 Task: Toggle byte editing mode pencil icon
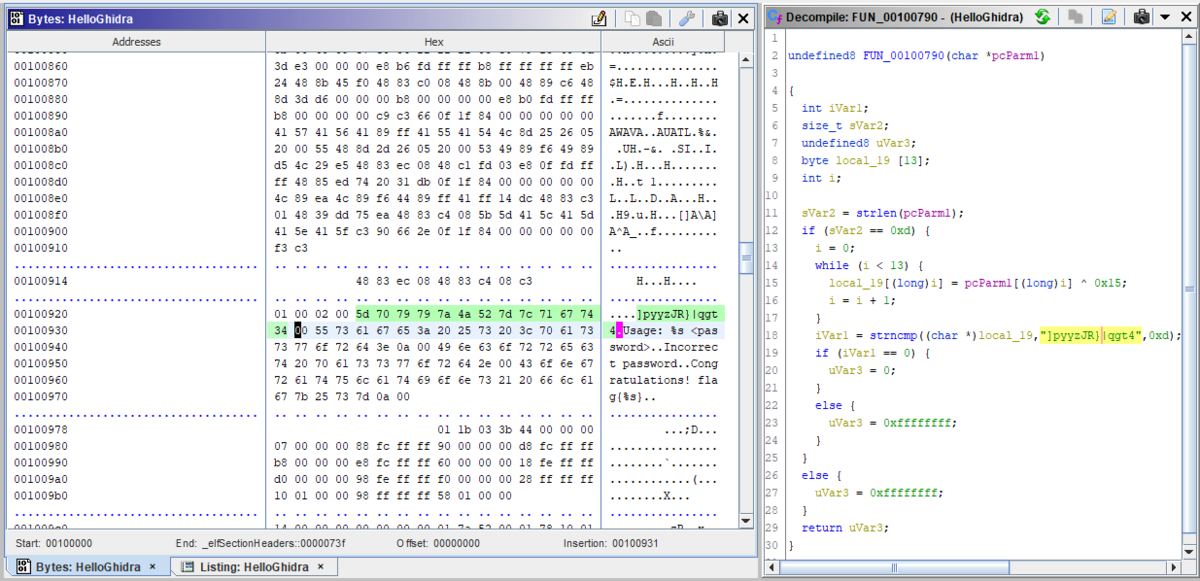(599, 18)
